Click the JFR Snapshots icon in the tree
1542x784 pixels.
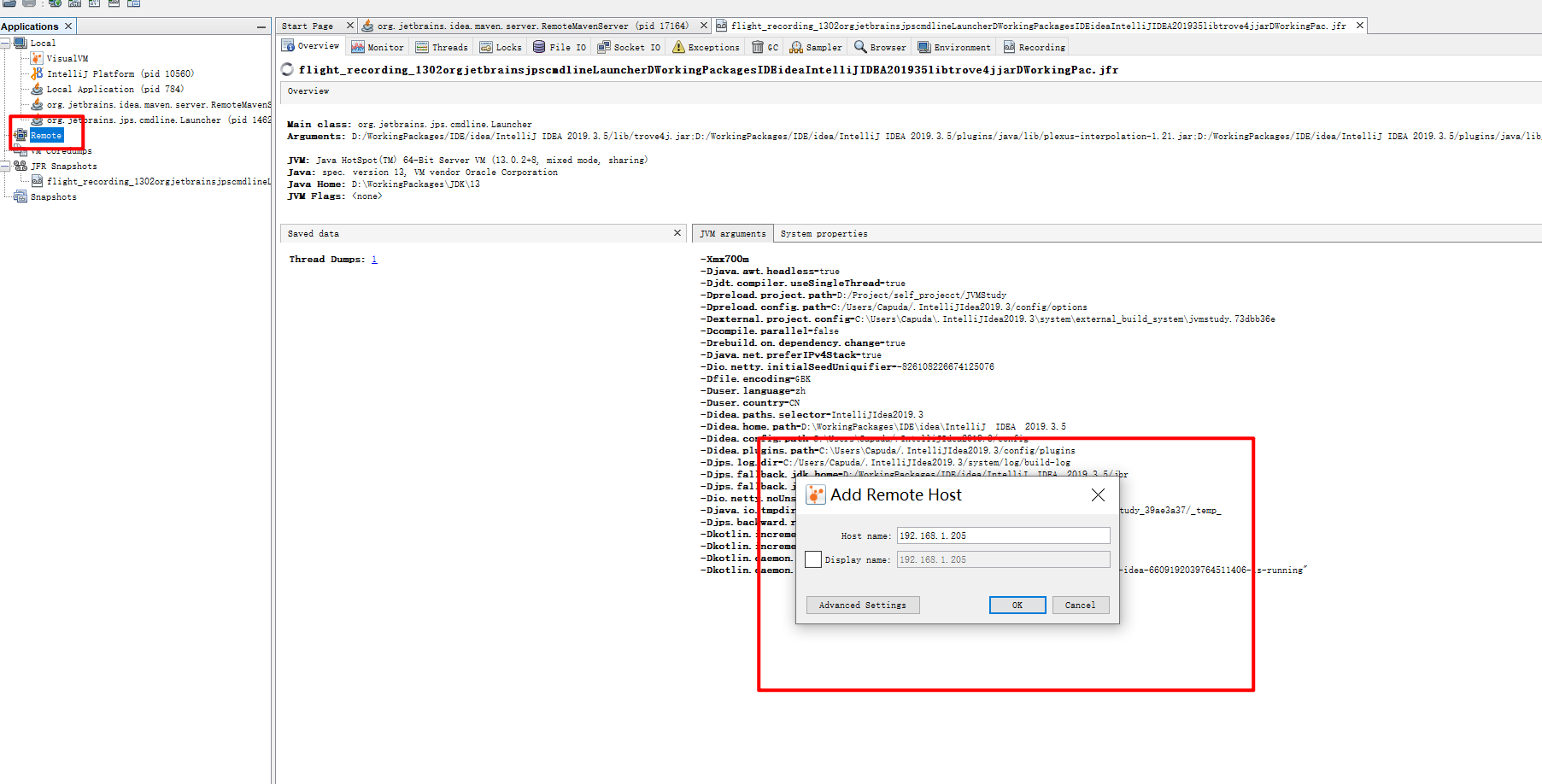pyautogui.click(x=21, y=166)
